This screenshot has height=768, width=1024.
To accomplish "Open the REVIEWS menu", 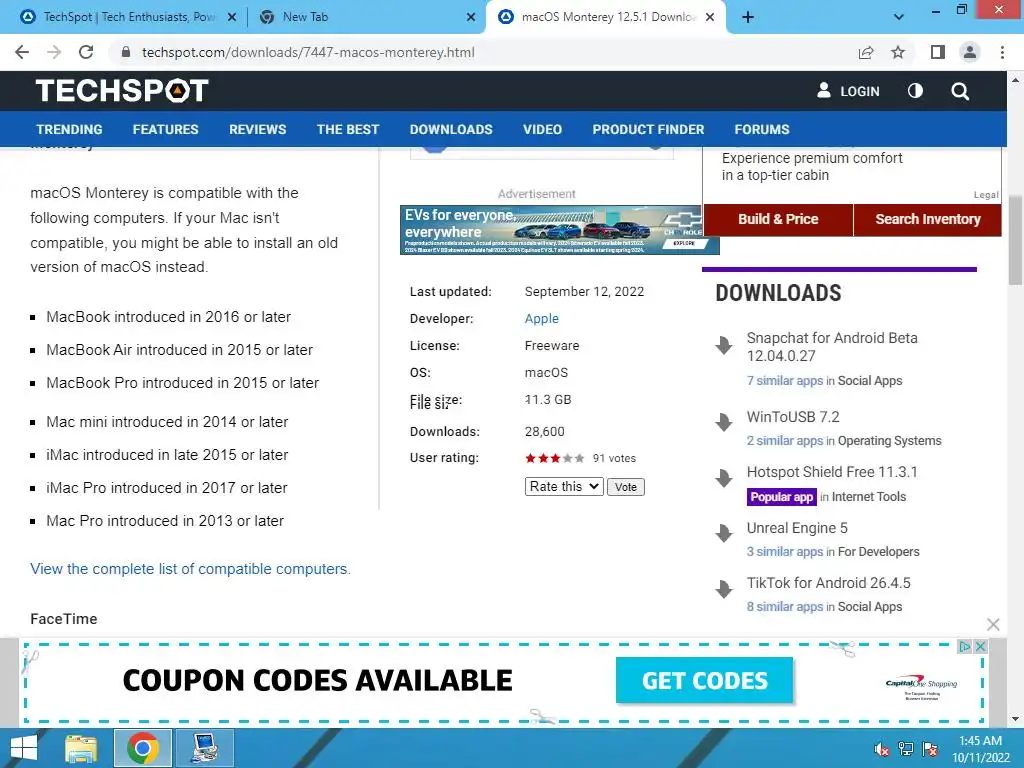I will click(257, 129).
